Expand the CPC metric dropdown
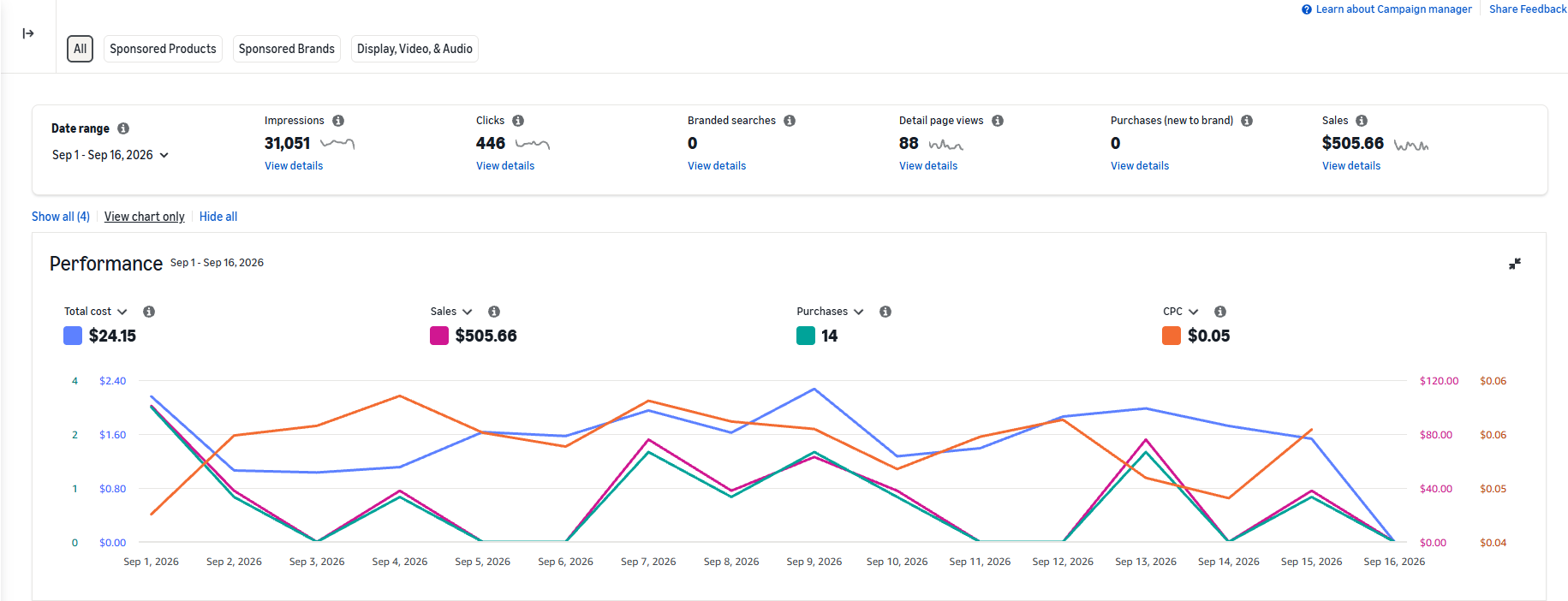The image size is (1568, 601). [x=1181, y=312]
